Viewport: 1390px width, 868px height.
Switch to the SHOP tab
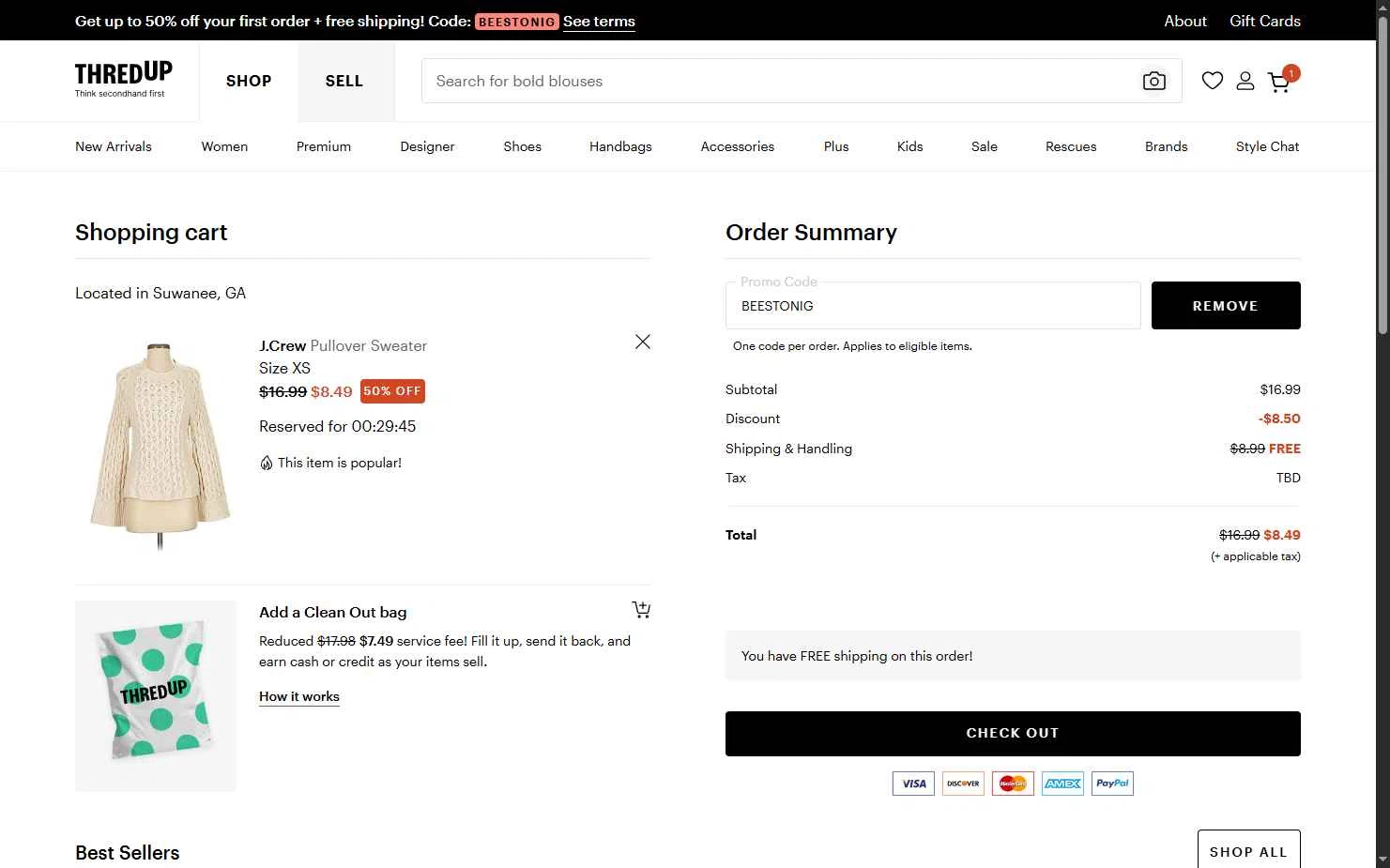[x=249, y=81]
